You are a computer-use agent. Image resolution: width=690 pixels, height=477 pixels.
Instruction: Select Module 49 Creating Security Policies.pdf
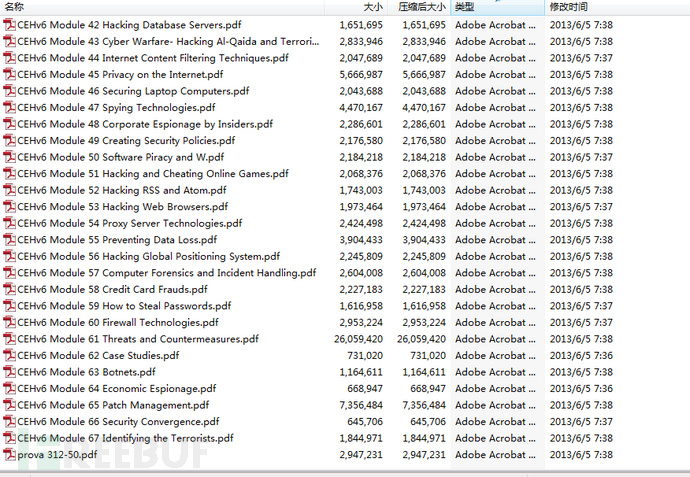click(126, 140)
